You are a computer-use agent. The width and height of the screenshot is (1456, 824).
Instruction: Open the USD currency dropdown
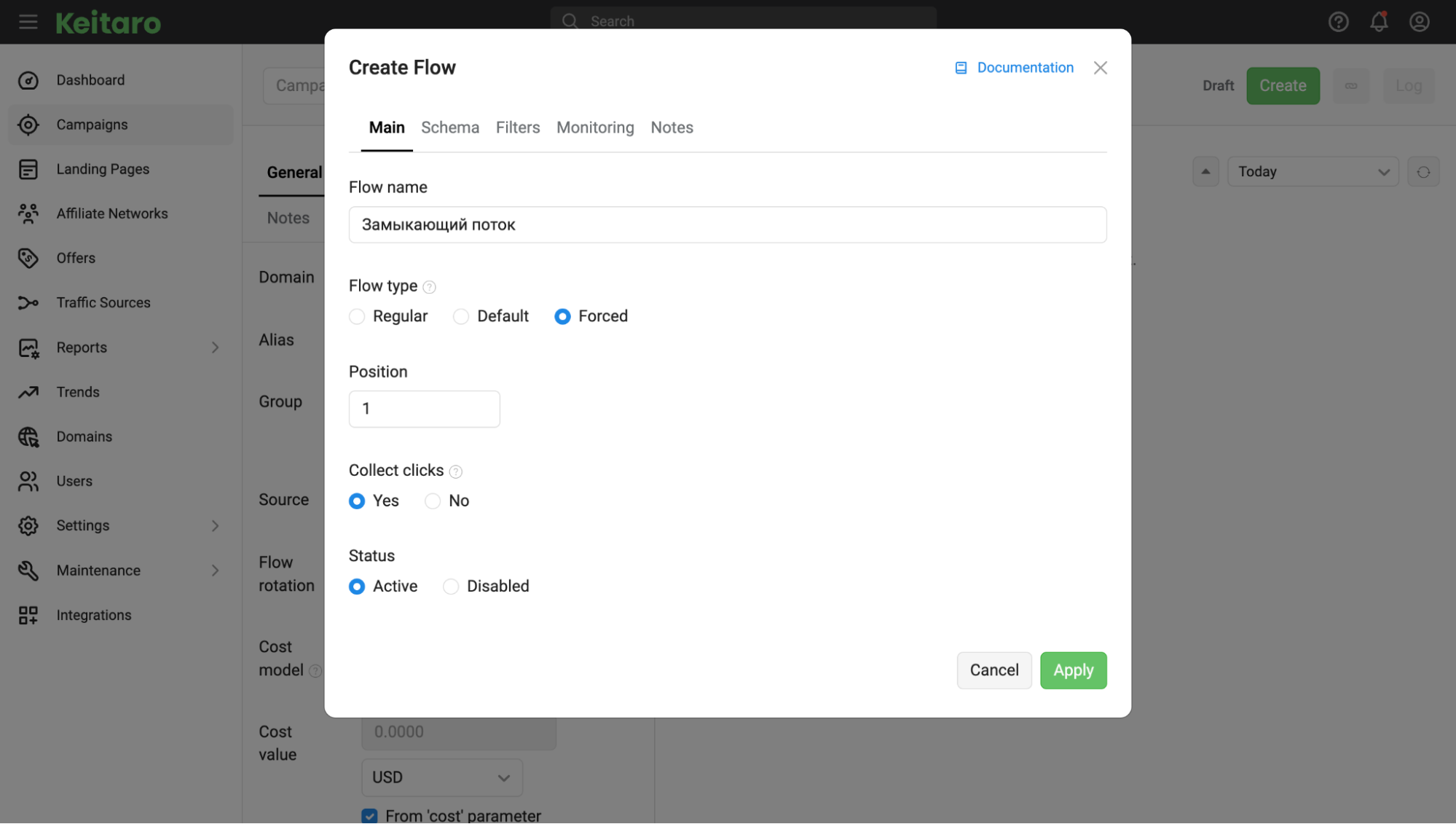pyautogui.click(x=442, y=777)
